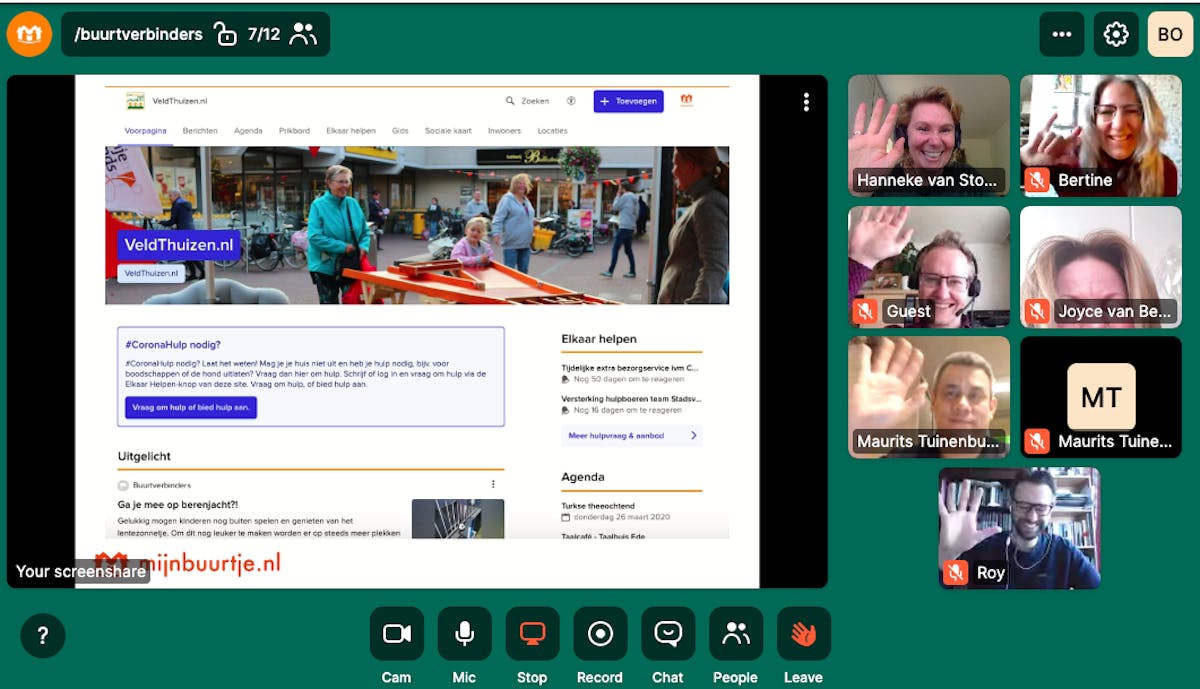The height and width of the screenshot is (689, 1200).
Task: Click the Toevoegen button
Action: pyautogui.click(x=628, y=101)
